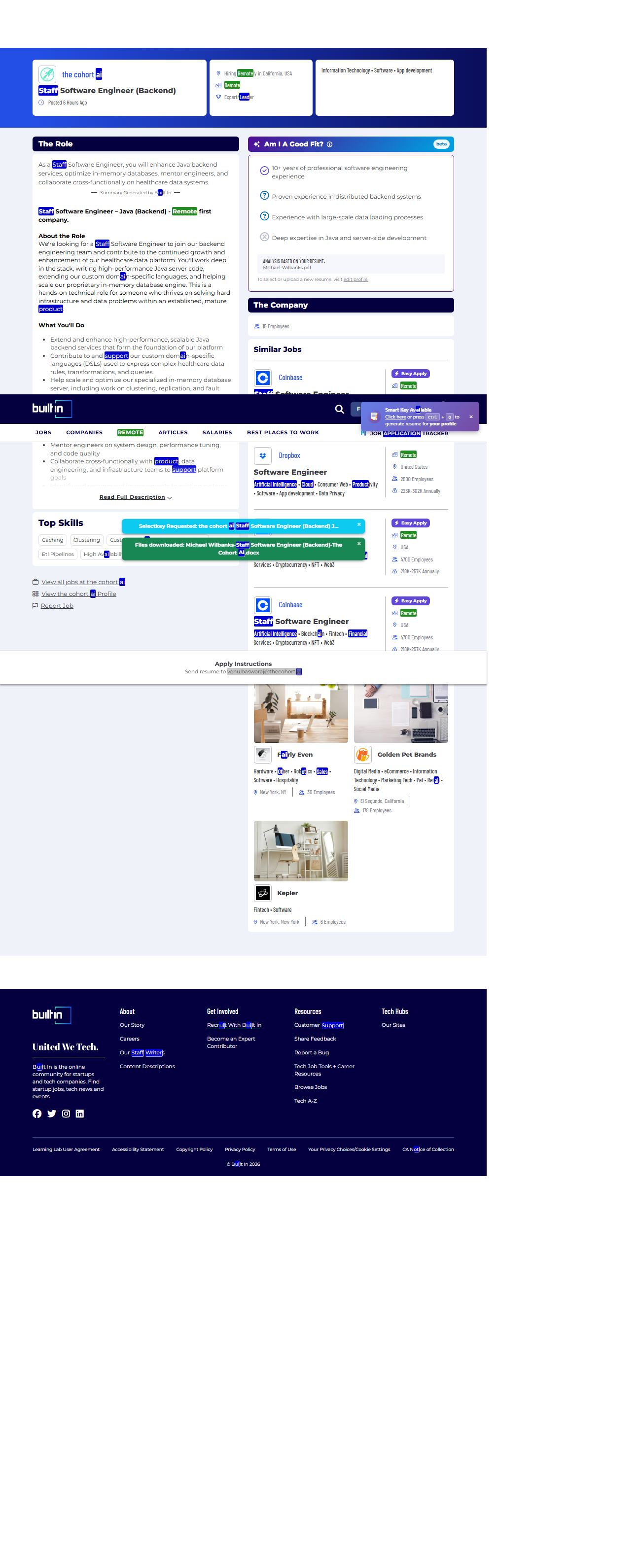Click the info icon beside Am I A Good Fit
Screen dimensions: 639x1568
[x=329, y=144]
